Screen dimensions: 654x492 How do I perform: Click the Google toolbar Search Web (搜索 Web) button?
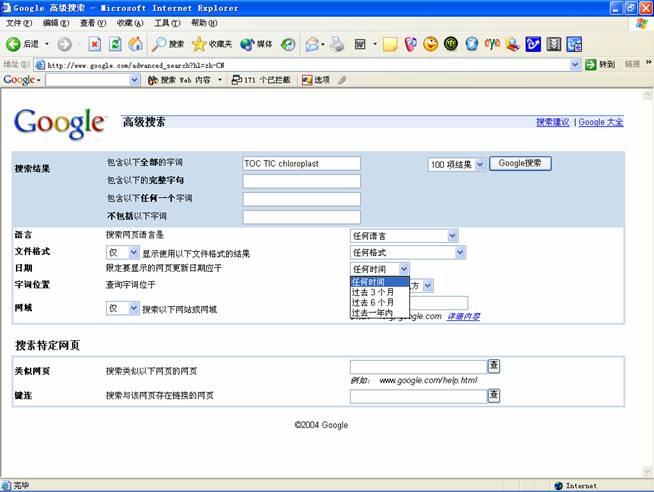pyautogui.click(x=179, y=80)
